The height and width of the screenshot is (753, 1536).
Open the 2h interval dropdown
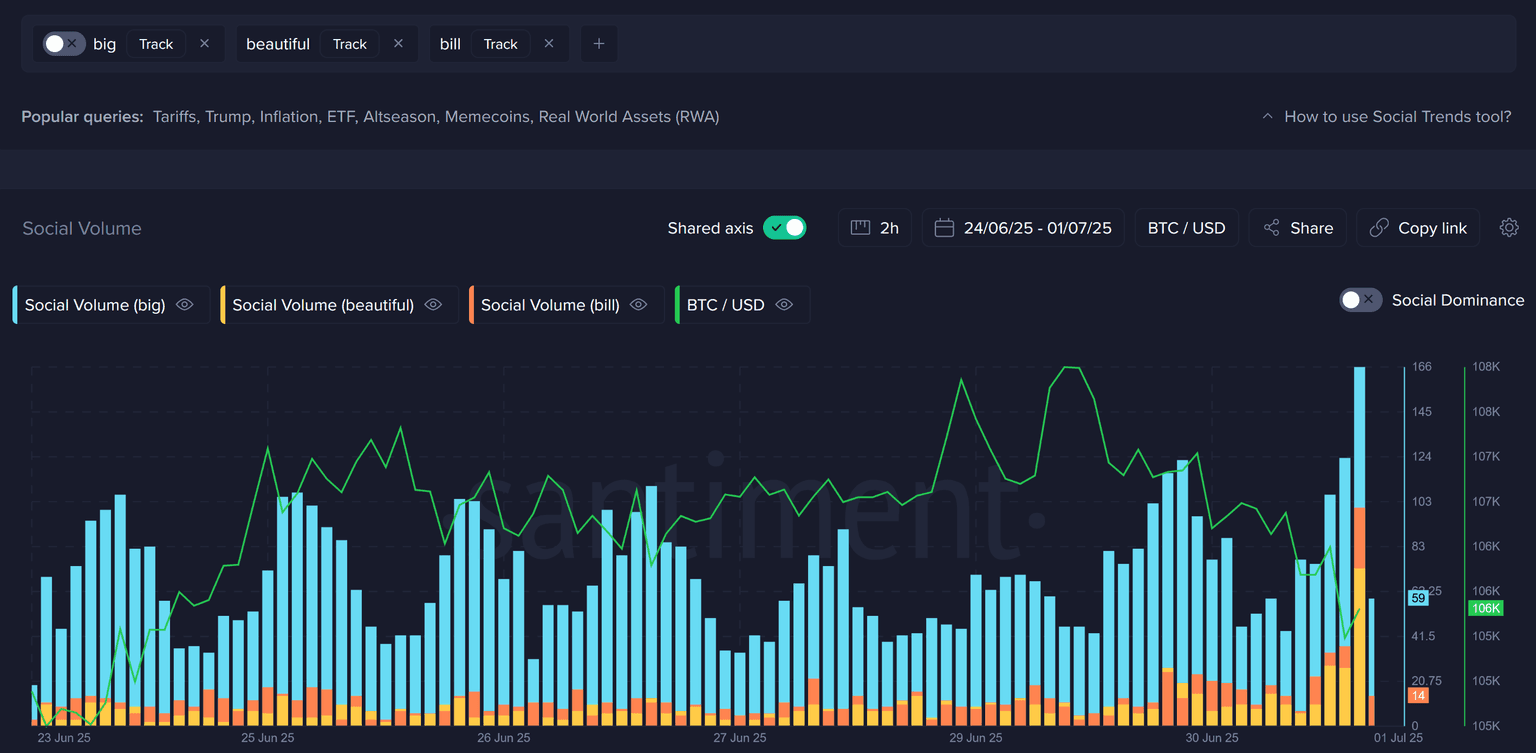875,228
